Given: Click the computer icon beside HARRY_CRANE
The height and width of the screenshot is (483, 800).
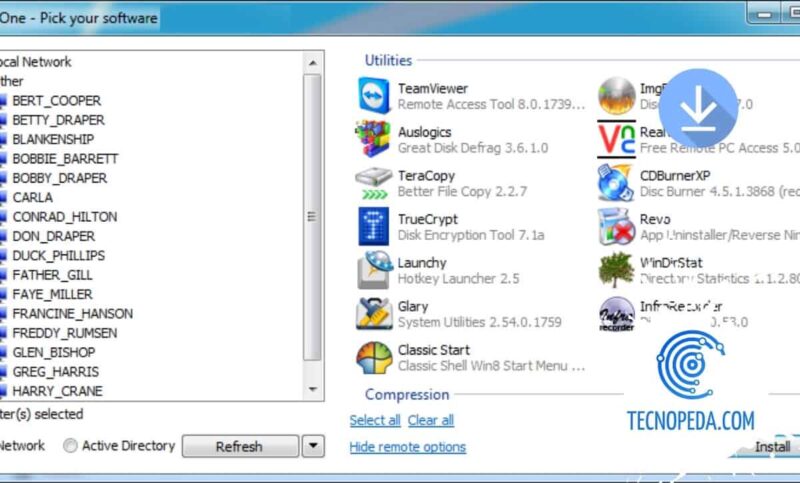Looking at the screenshot, I should tap(3, 392).
